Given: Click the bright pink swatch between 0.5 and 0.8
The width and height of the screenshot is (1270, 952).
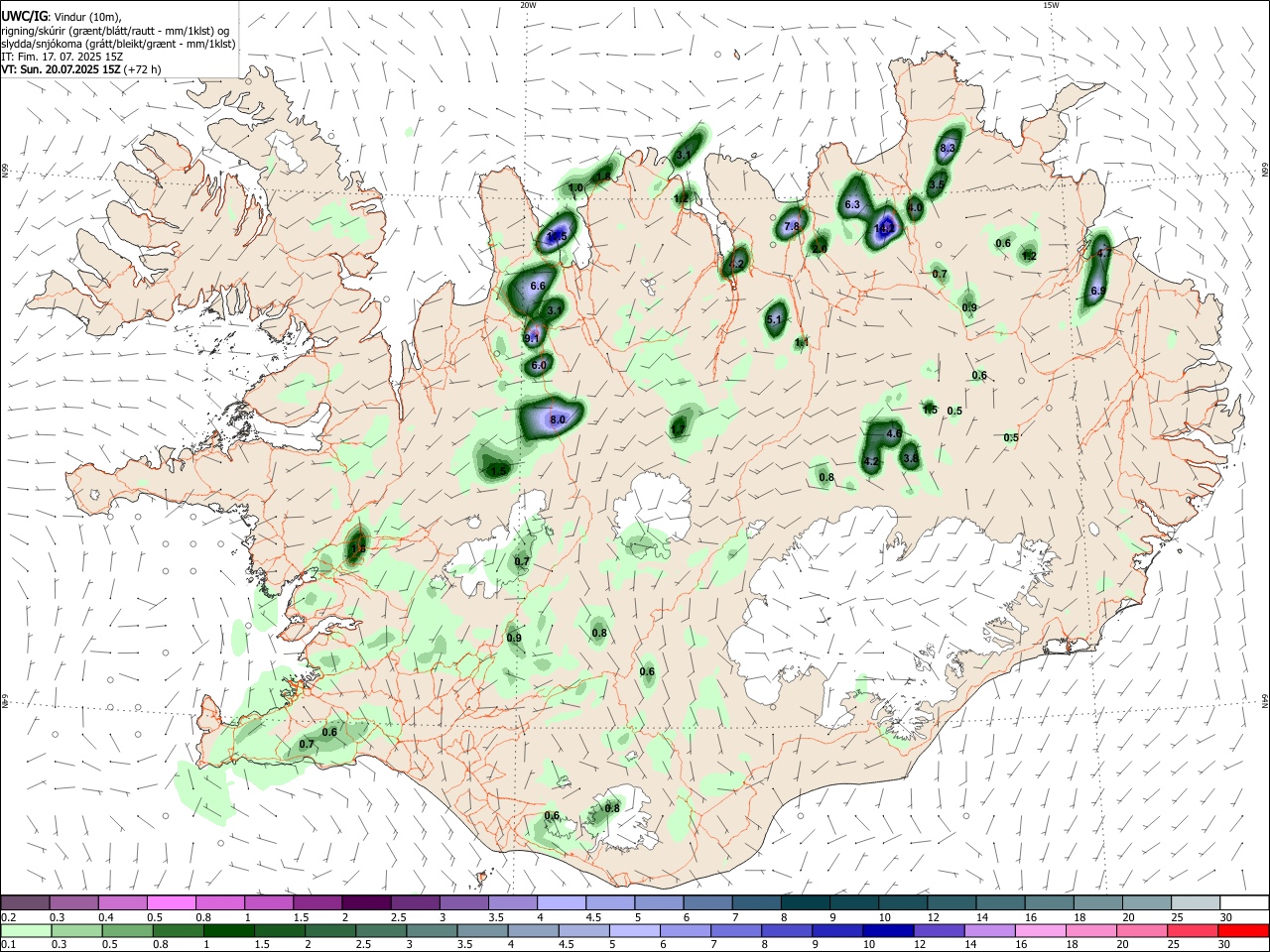Looking at the screenshot, I should tap(171, 903).
